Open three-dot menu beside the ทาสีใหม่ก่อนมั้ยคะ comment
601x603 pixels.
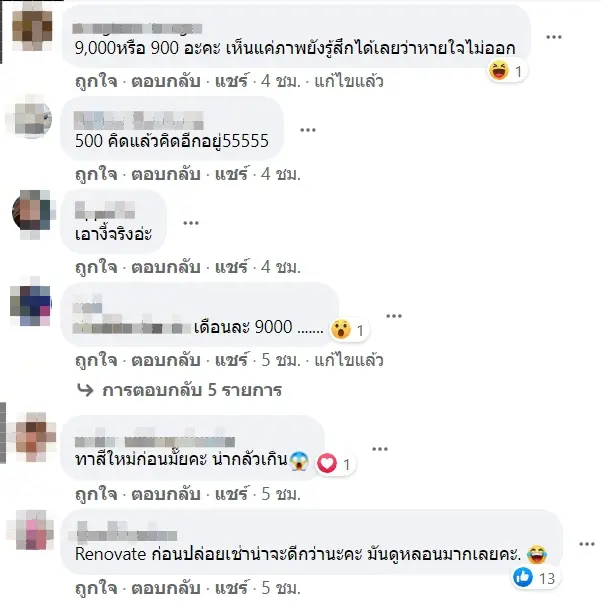[380, 449]
